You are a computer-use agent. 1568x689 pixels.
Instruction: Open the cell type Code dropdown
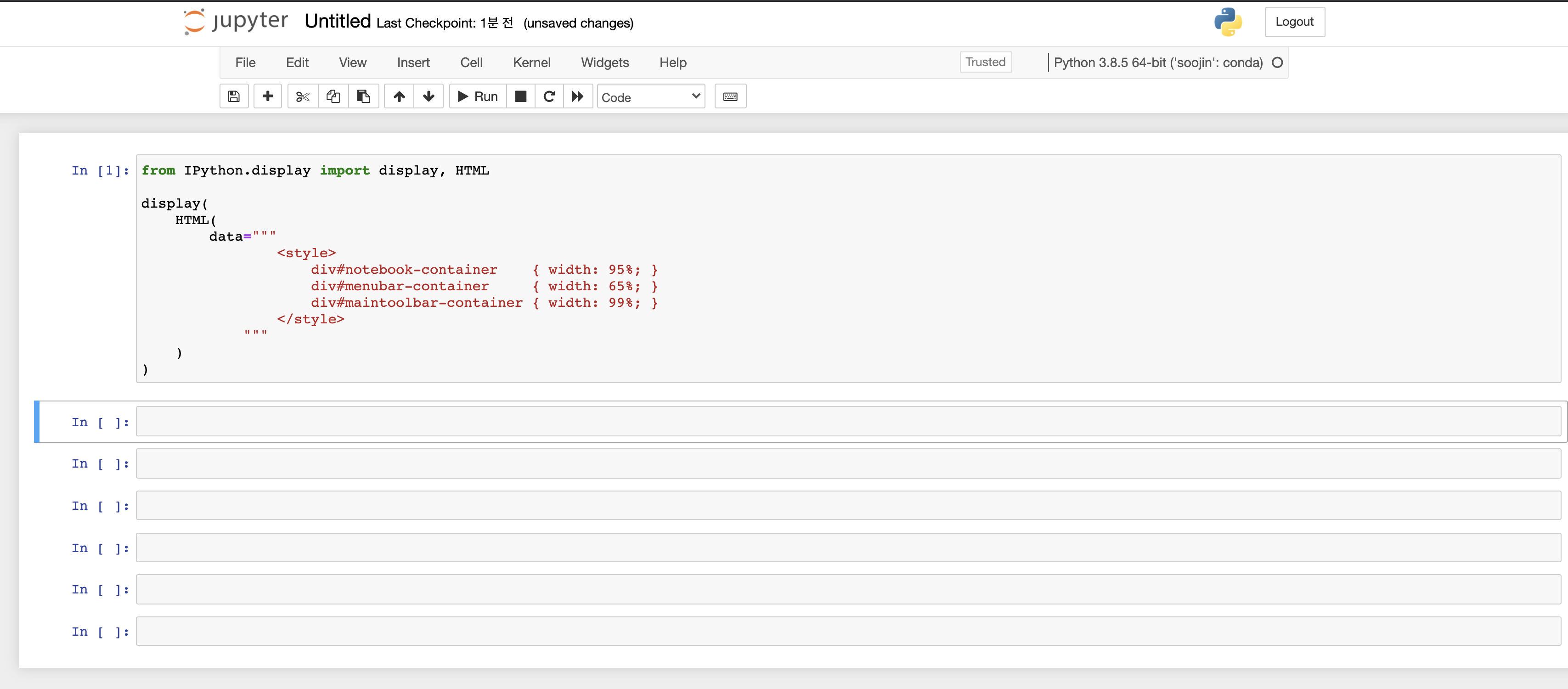pos(650,97)
